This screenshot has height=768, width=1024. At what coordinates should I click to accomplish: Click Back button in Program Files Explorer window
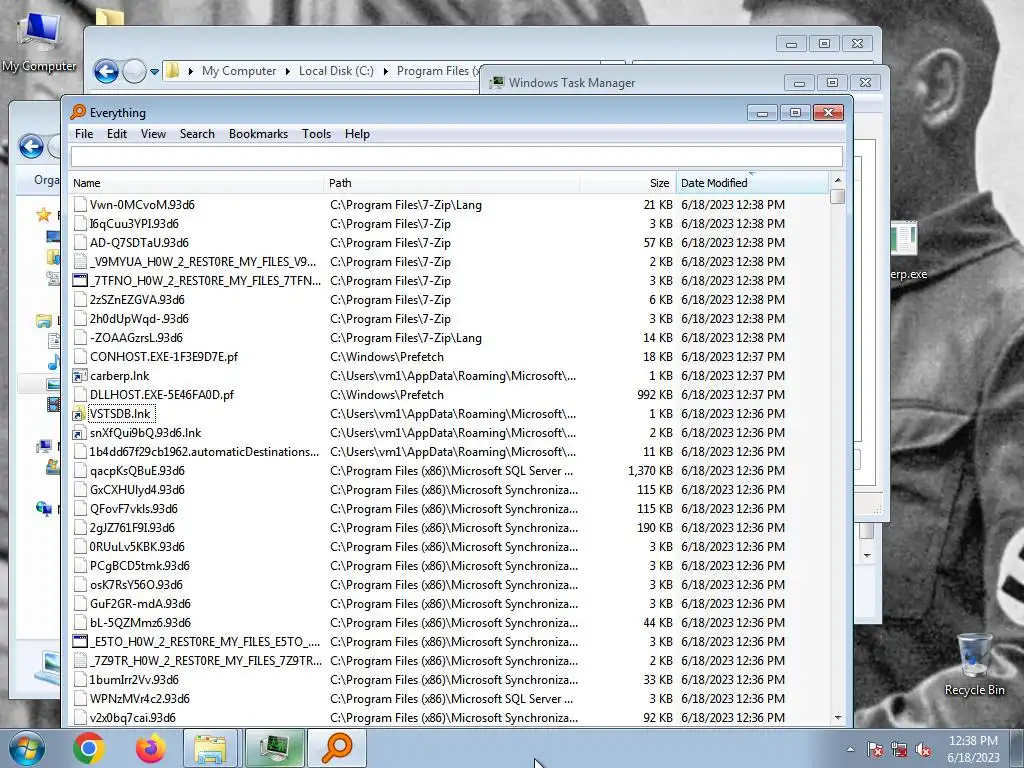click(106, 71)
